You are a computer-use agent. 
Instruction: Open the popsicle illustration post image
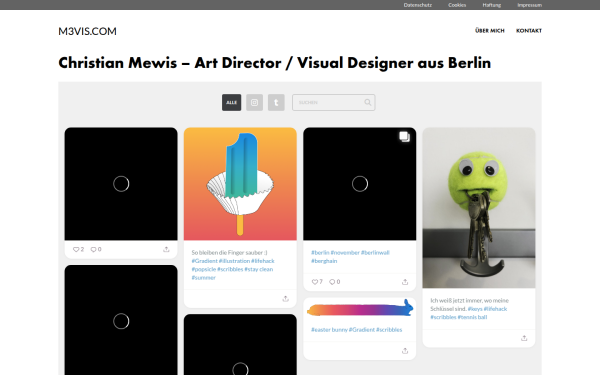pyautogui.click(x=240, y=184)
